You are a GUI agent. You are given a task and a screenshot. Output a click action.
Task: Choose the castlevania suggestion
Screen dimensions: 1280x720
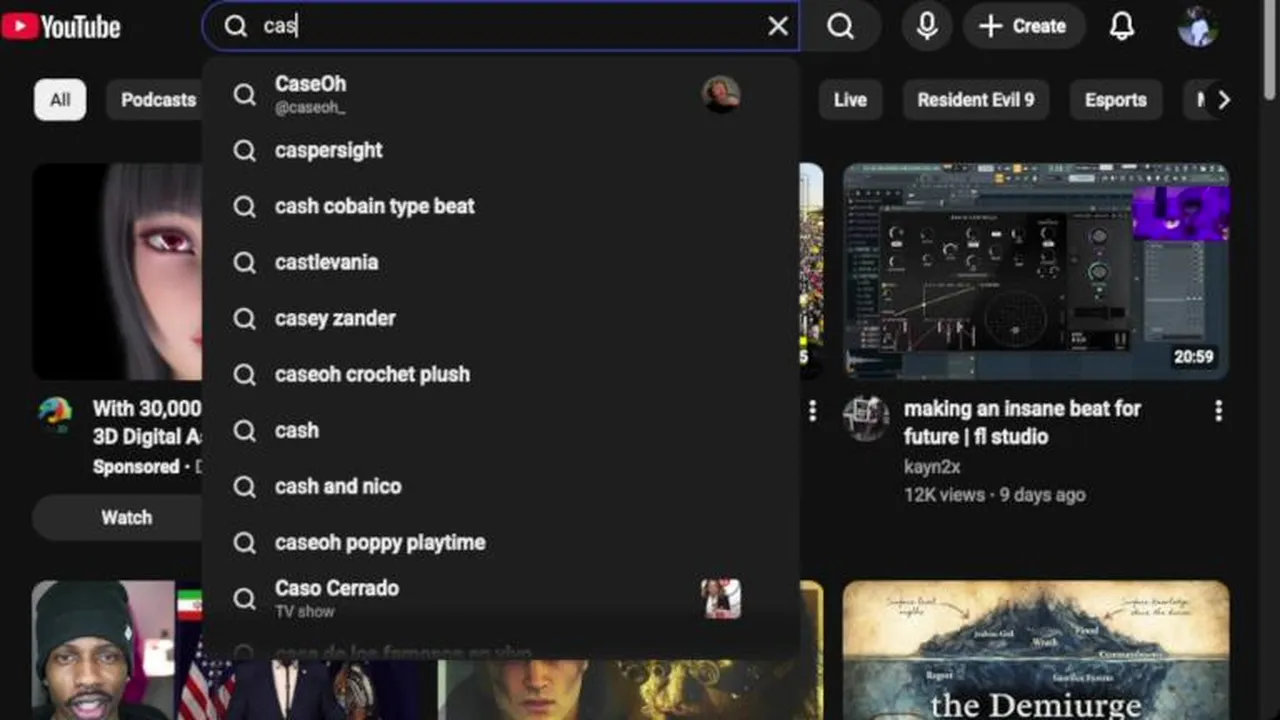(x=500, y=262)
